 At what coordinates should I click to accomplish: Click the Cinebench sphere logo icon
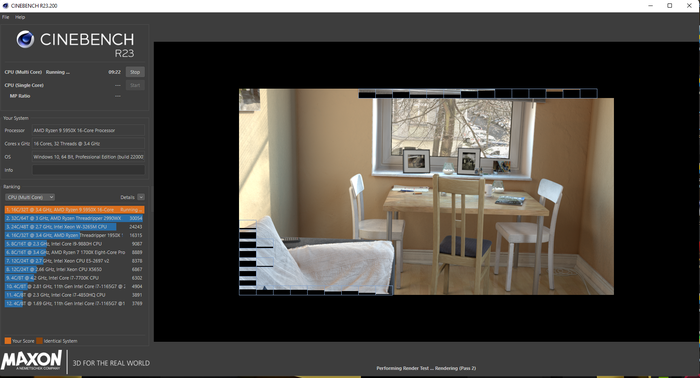tap(25, 39)
